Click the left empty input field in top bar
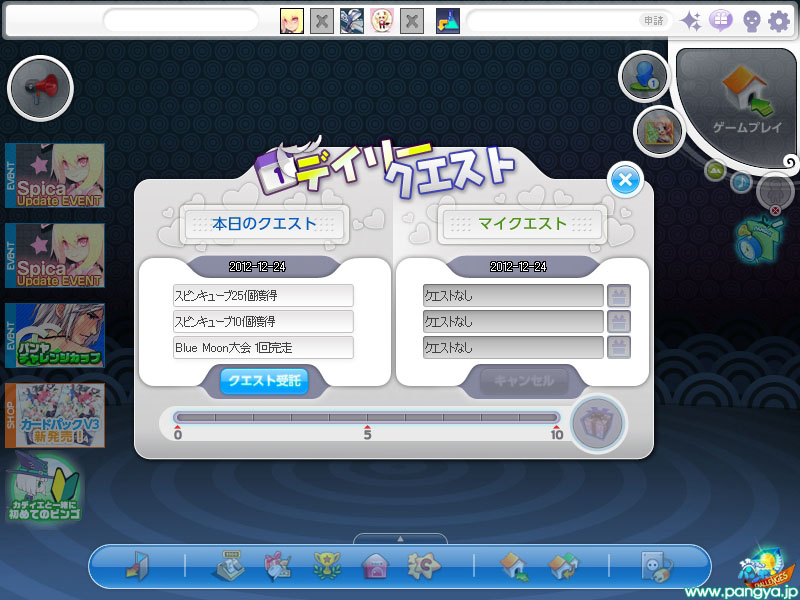This screenshot has width=800, height=600. (x=181, y=21)
